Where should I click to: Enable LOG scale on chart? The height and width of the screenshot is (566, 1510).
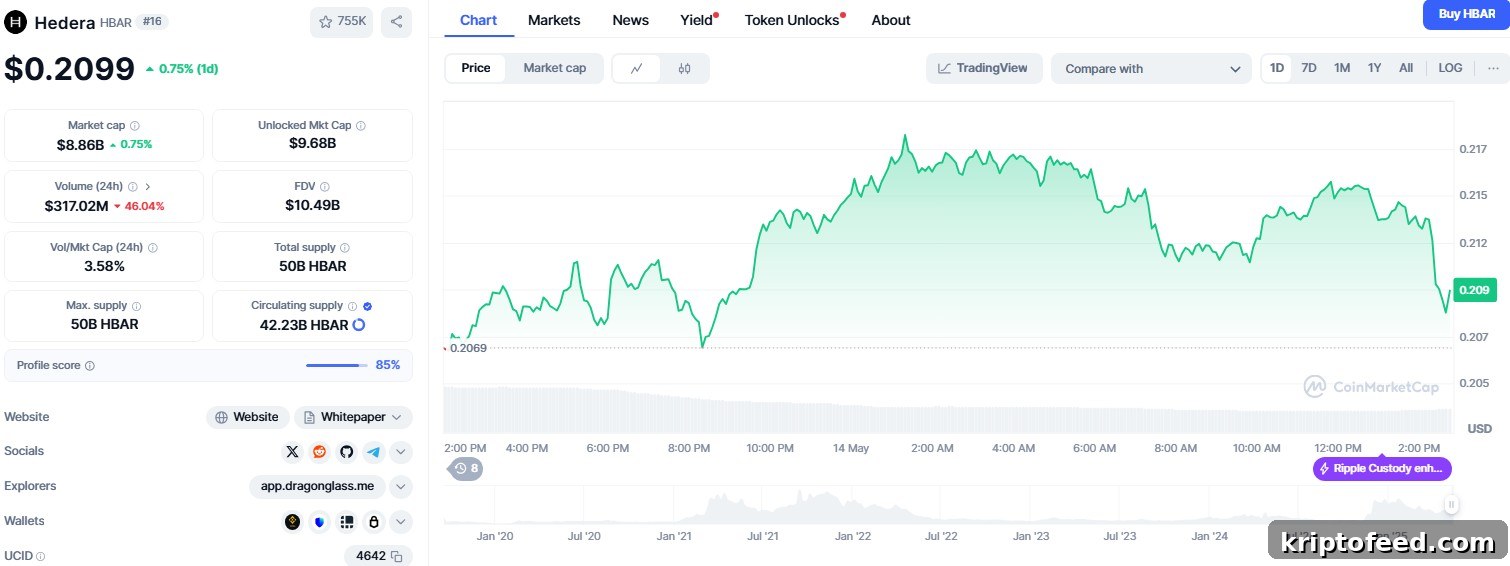[1450, 68]
